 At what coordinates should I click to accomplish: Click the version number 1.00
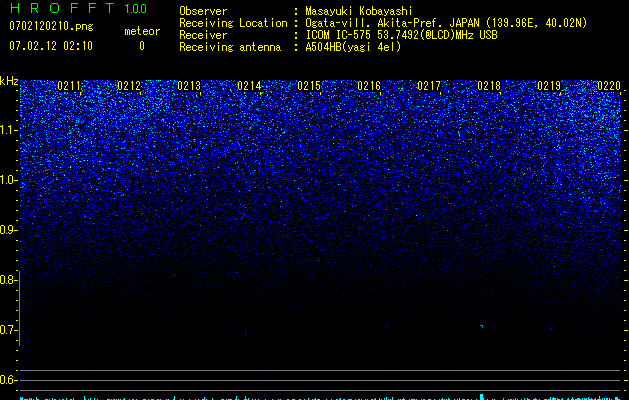pyautogui.click(x=135, y=9)
